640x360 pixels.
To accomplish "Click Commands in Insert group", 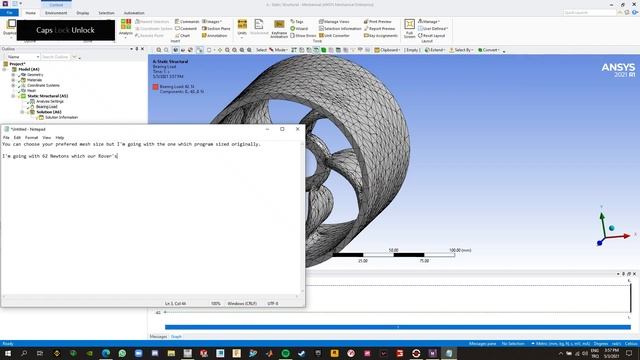I will pyautogui.click(x=187, y=21).
